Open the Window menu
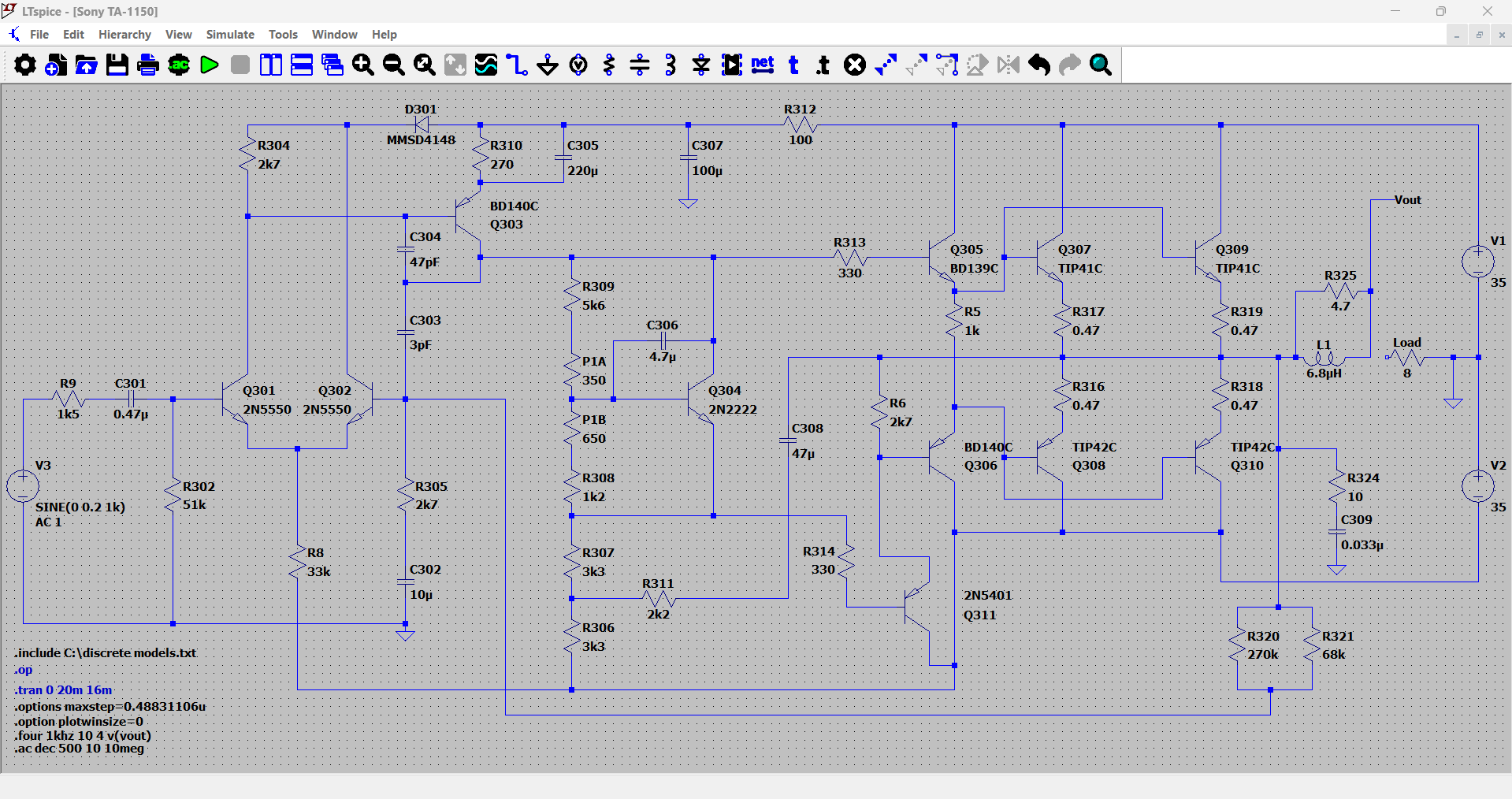 click(x=335, y=35)
